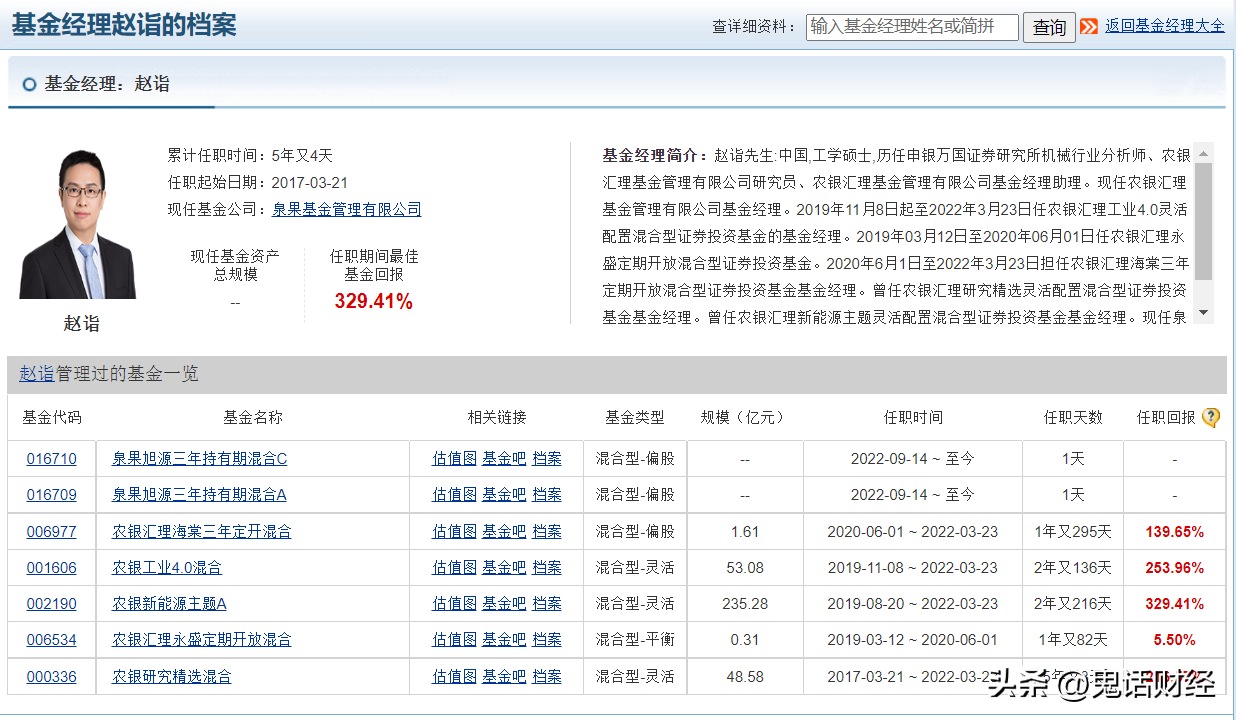1236x720 pixels.
Task: Open 农银研究精选混合 fund link
Action: tap(172, 677)
